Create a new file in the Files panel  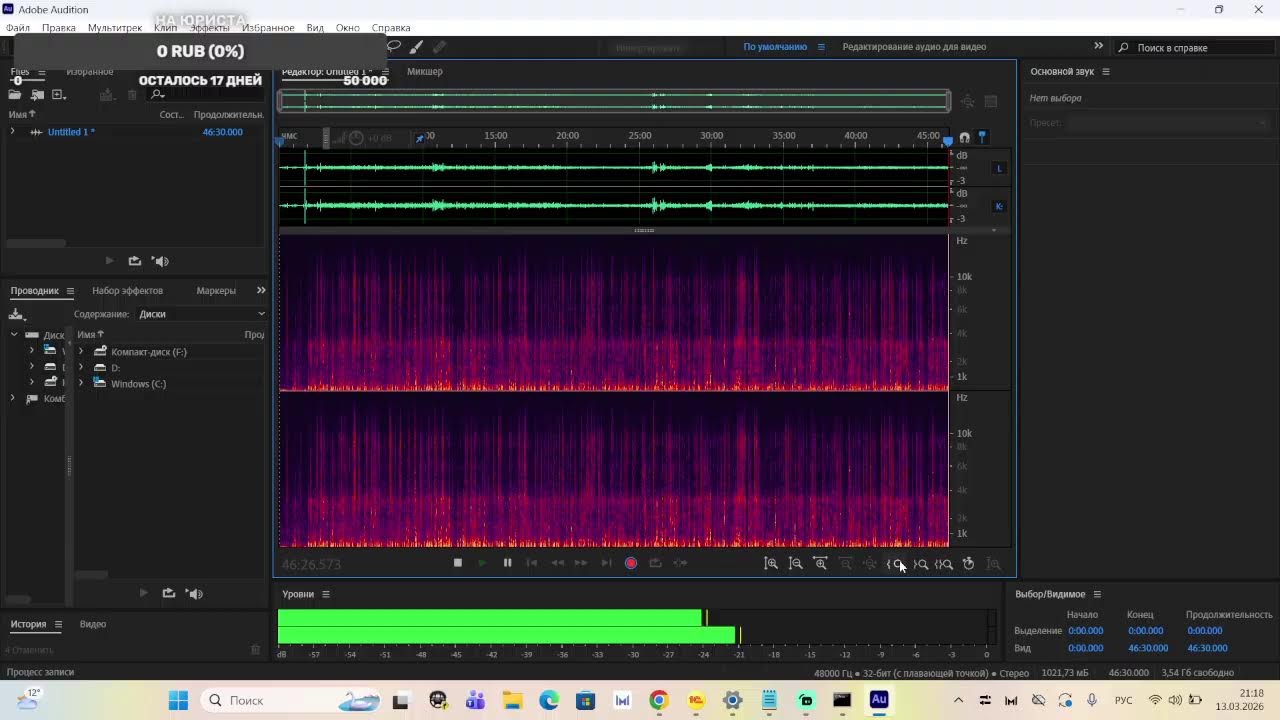point(59,95)
